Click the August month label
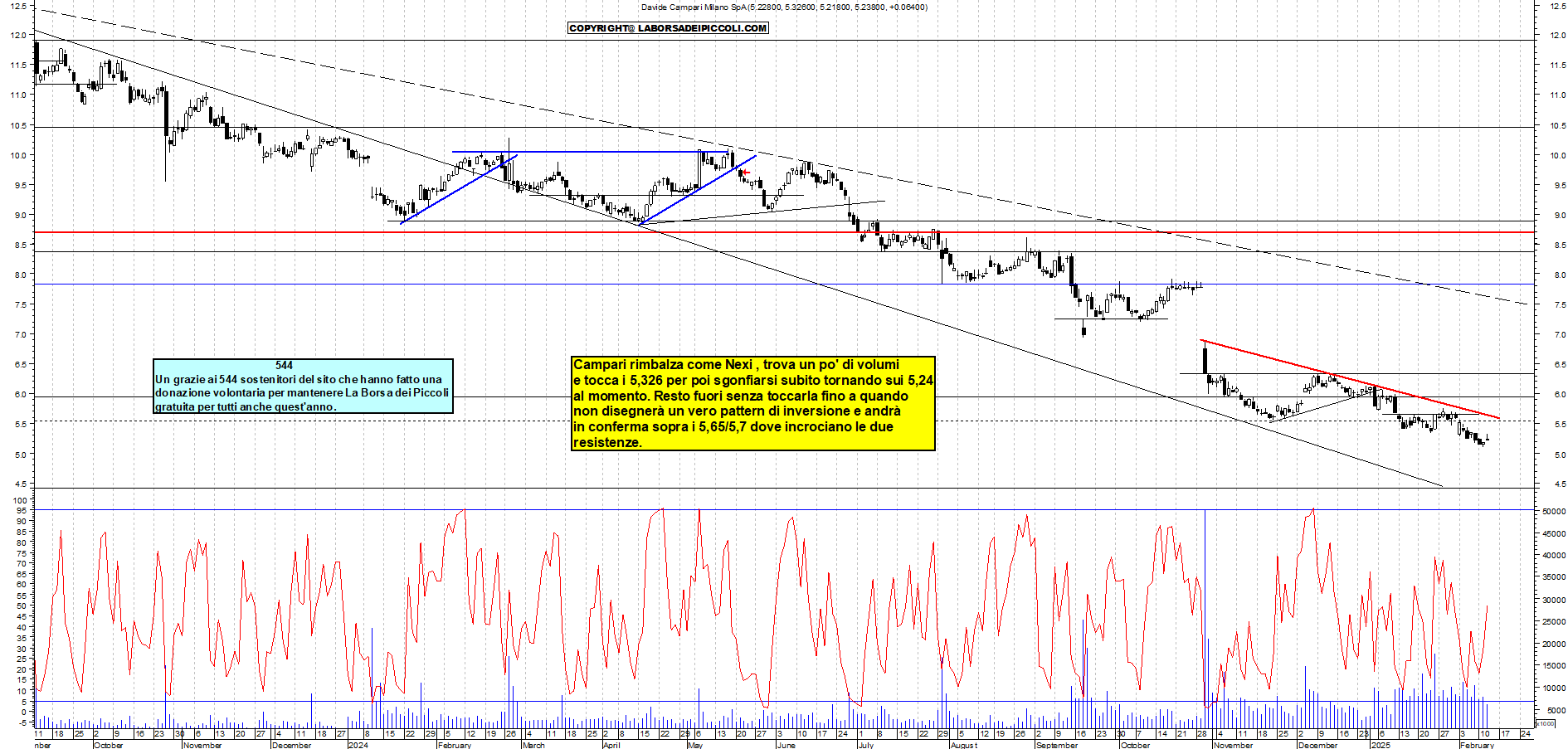1568x749 pixels. tap(964, 745)
